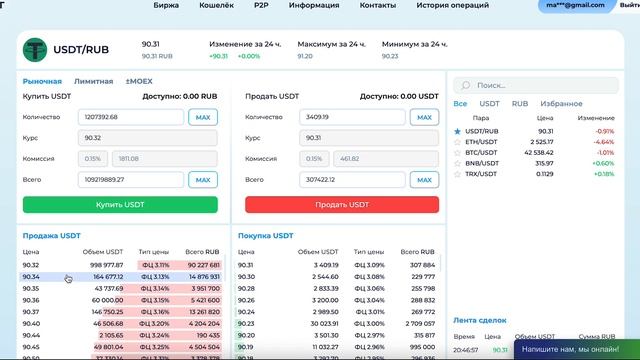
Task: Click the buy Курс field 90.32
Action: coord(148,138)
